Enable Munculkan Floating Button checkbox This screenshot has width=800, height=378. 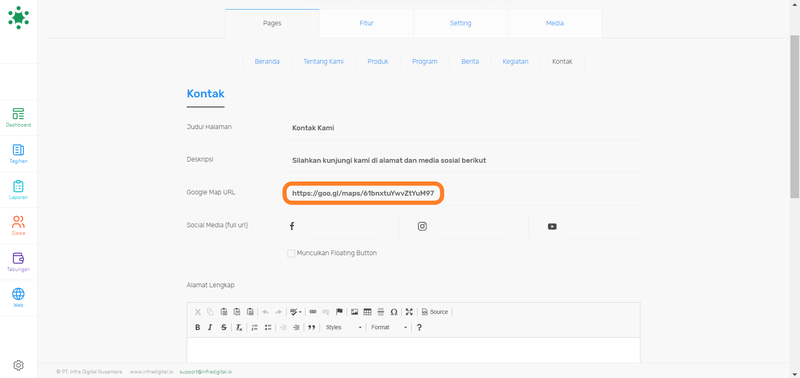[x=291, y=253]
